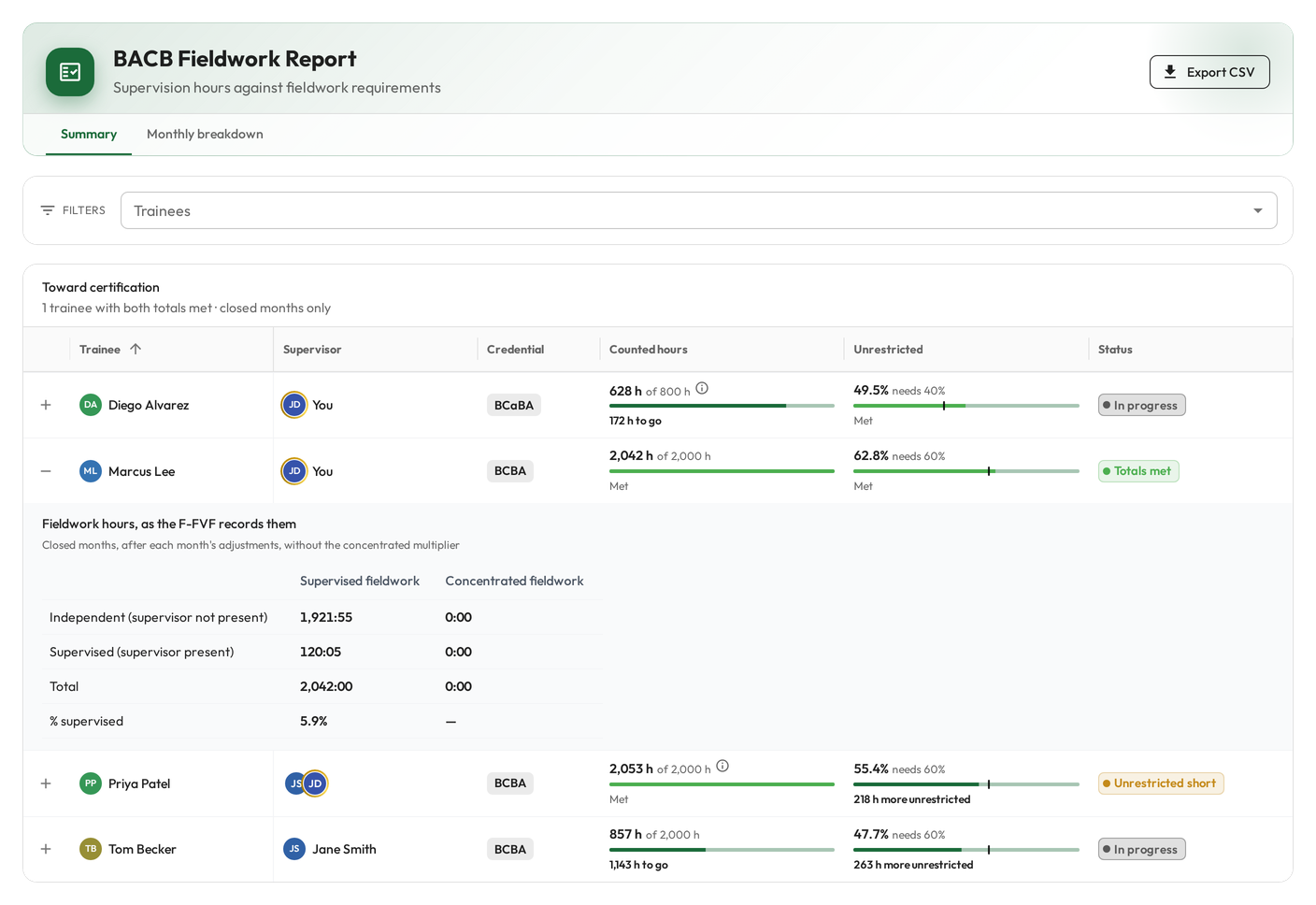This screenshot has width=1316, height=905.
Task: Click the info icon beside Priya's 2,053 h
Action: tap(722, 767)
